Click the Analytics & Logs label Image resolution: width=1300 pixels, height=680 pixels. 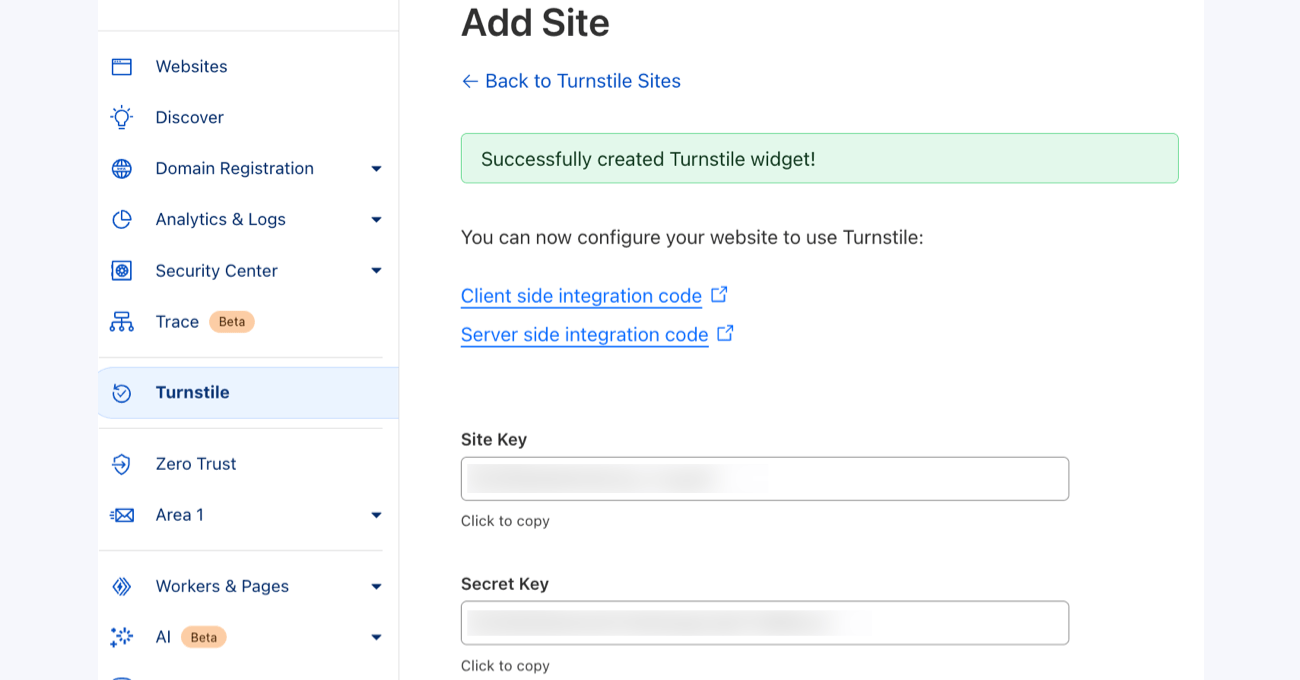(x=220, y=220)
